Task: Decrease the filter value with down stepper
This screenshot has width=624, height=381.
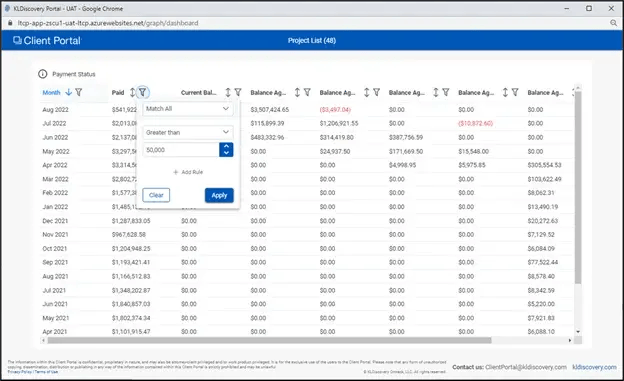Action: coord(226,153)
